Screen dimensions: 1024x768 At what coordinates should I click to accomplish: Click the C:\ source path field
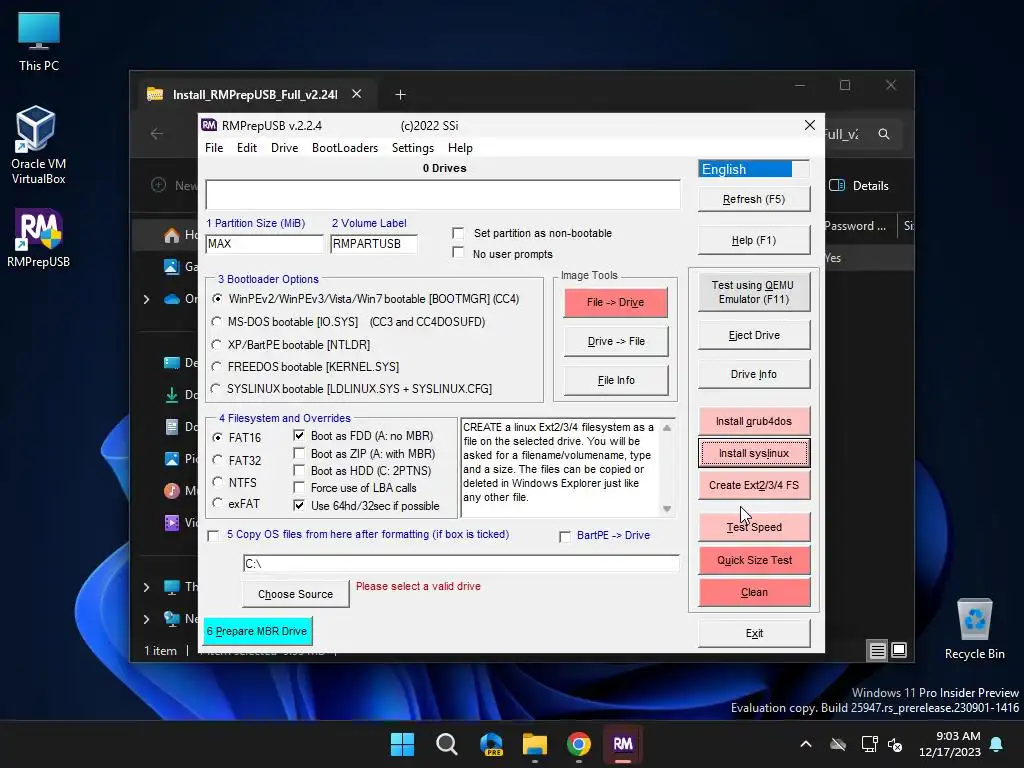click(460, 564)
